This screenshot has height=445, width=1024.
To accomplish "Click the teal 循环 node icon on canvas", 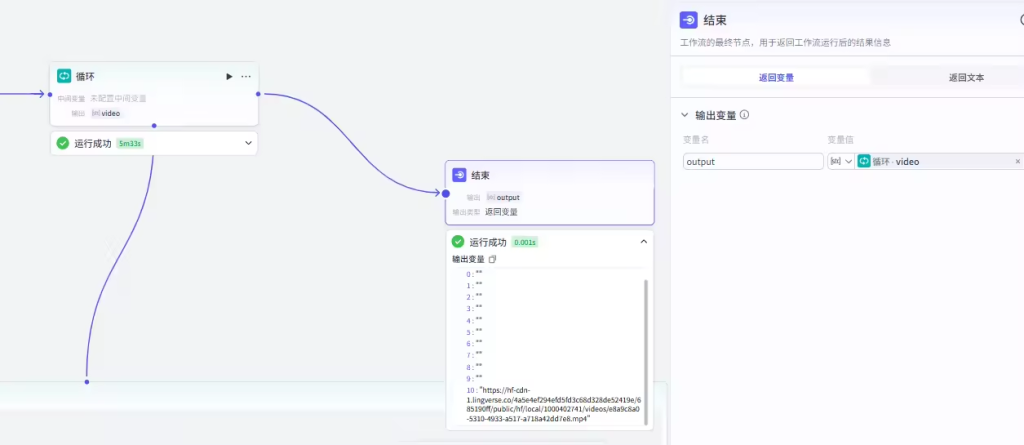I will (x=64, y=76).
